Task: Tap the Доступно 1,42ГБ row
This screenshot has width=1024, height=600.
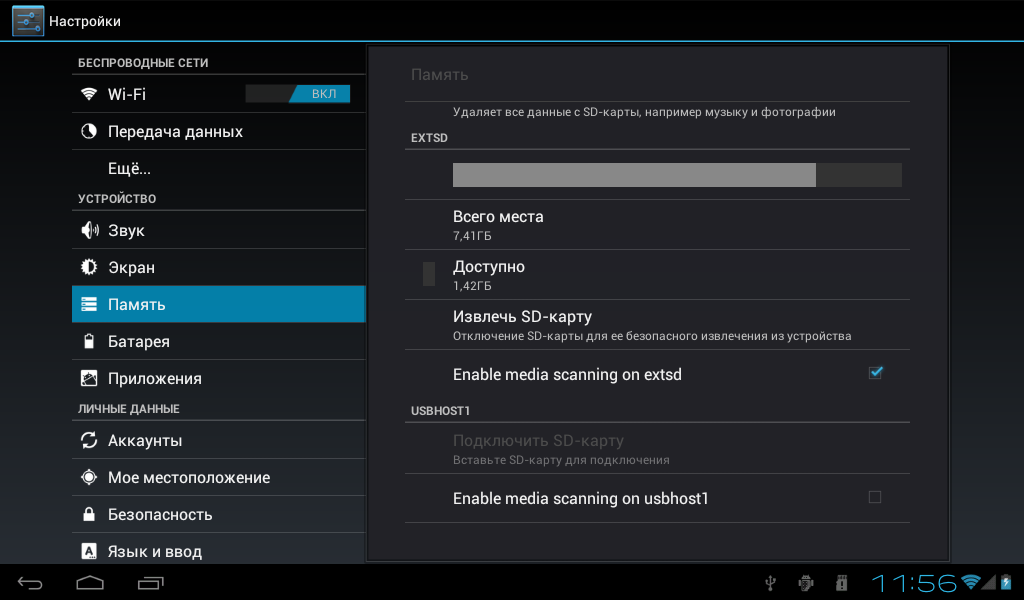Action: (657, 275)
